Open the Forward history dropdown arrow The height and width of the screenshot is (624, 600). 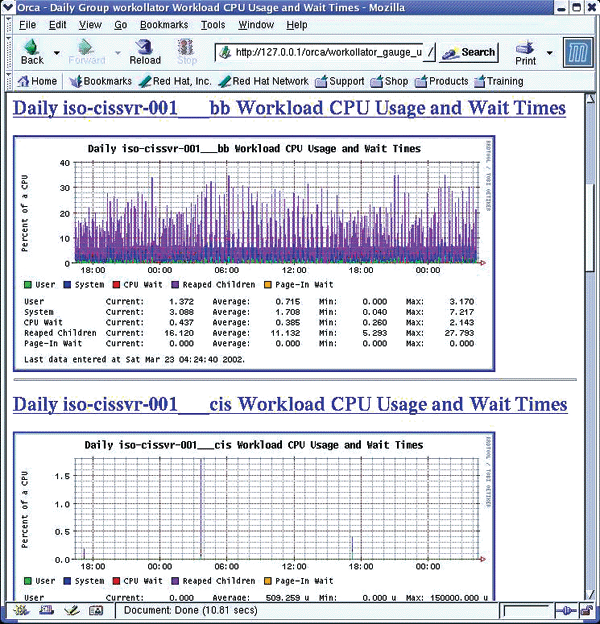[111, 52]
